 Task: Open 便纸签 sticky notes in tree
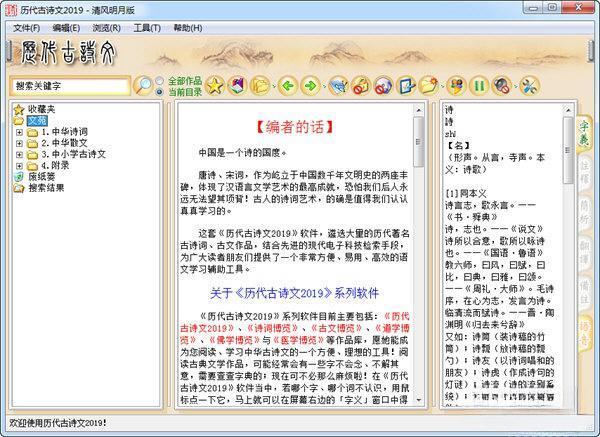[x=40, y=176]
